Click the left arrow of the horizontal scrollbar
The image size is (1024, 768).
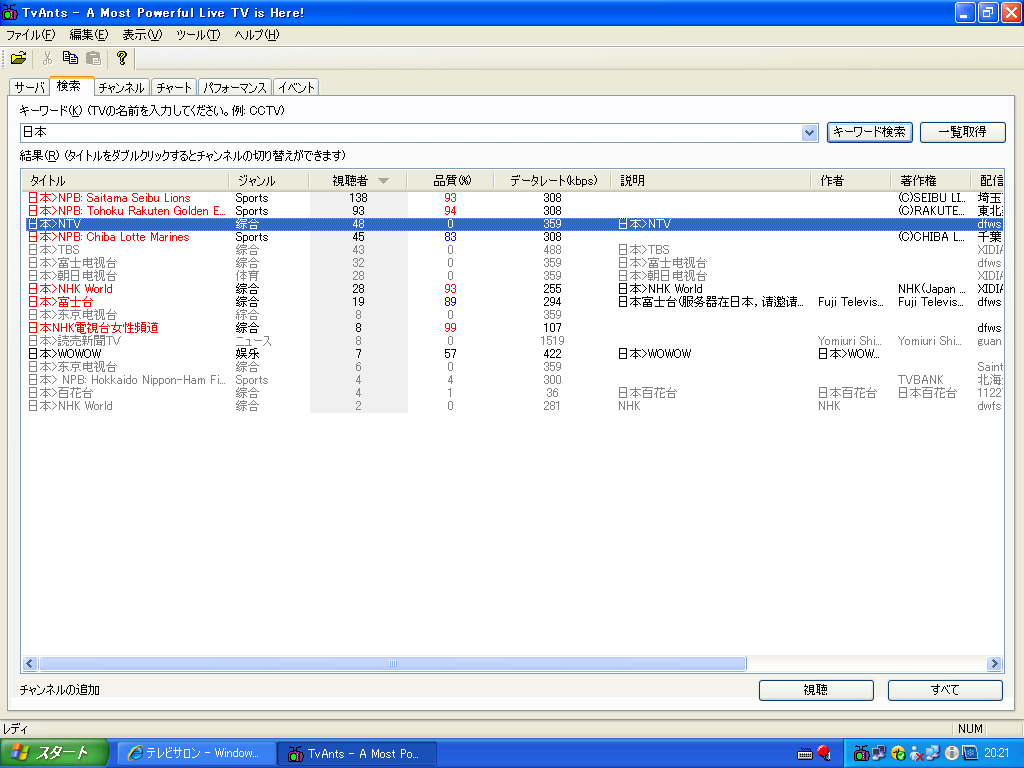(x=29, y=664)
